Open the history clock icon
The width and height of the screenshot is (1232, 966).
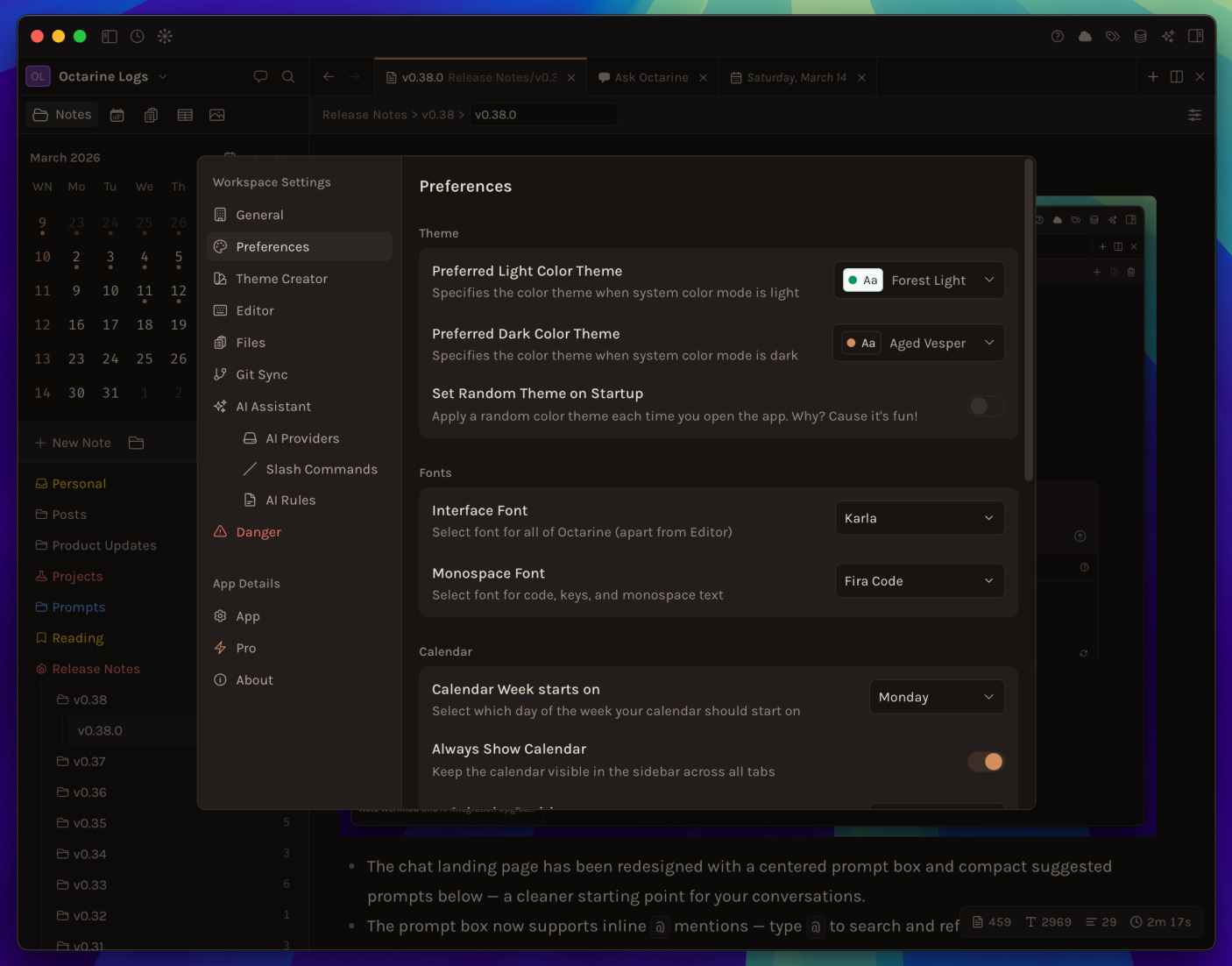(137, 36)
